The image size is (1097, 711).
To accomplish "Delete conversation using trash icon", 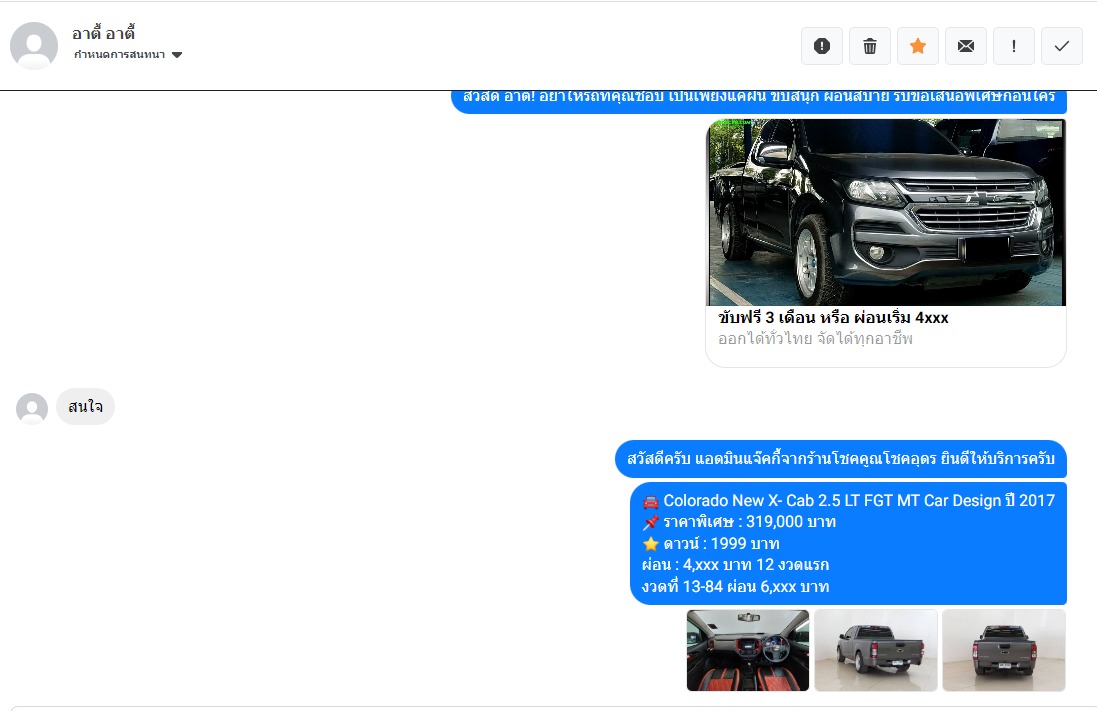I will click(x=870, y=46).
